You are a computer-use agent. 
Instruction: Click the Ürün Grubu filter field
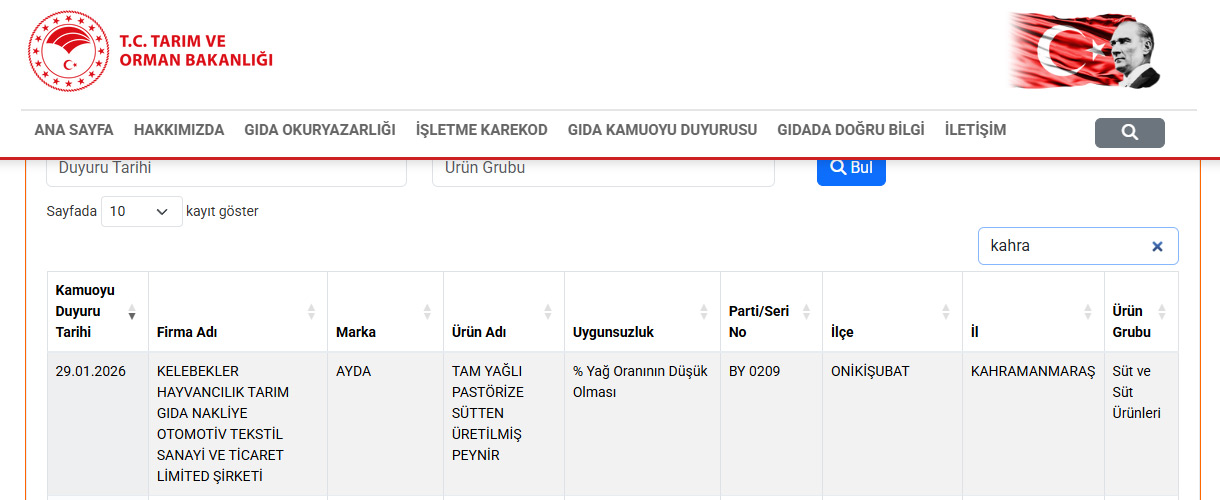click(603, 169)
